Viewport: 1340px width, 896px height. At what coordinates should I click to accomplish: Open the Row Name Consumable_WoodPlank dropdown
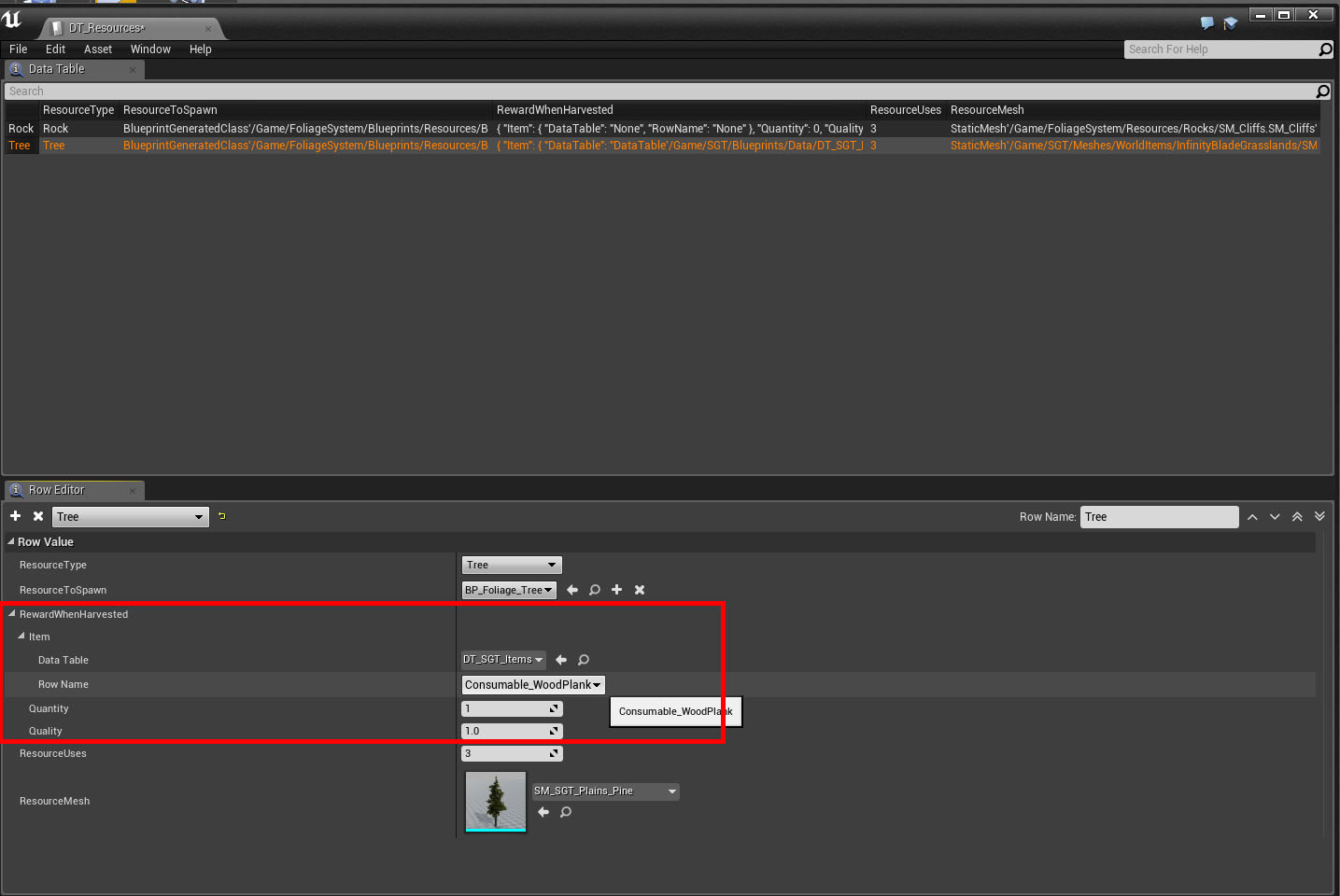[x=533, y=685]
